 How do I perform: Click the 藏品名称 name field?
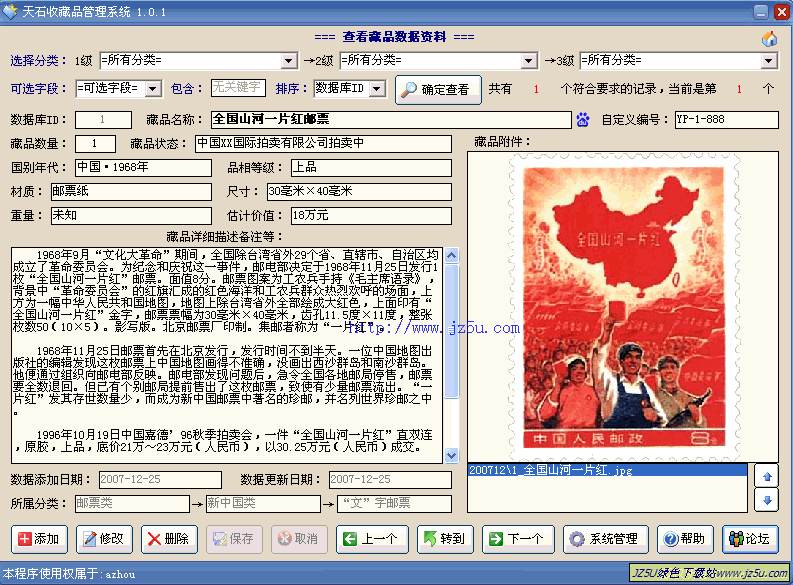point(390,119)
